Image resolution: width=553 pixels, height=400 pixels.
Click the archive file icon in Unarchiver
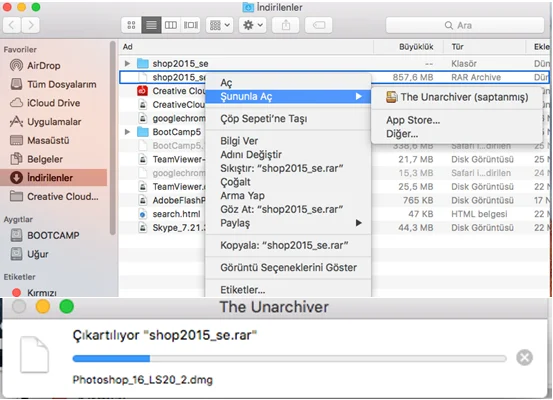[34, 354]
